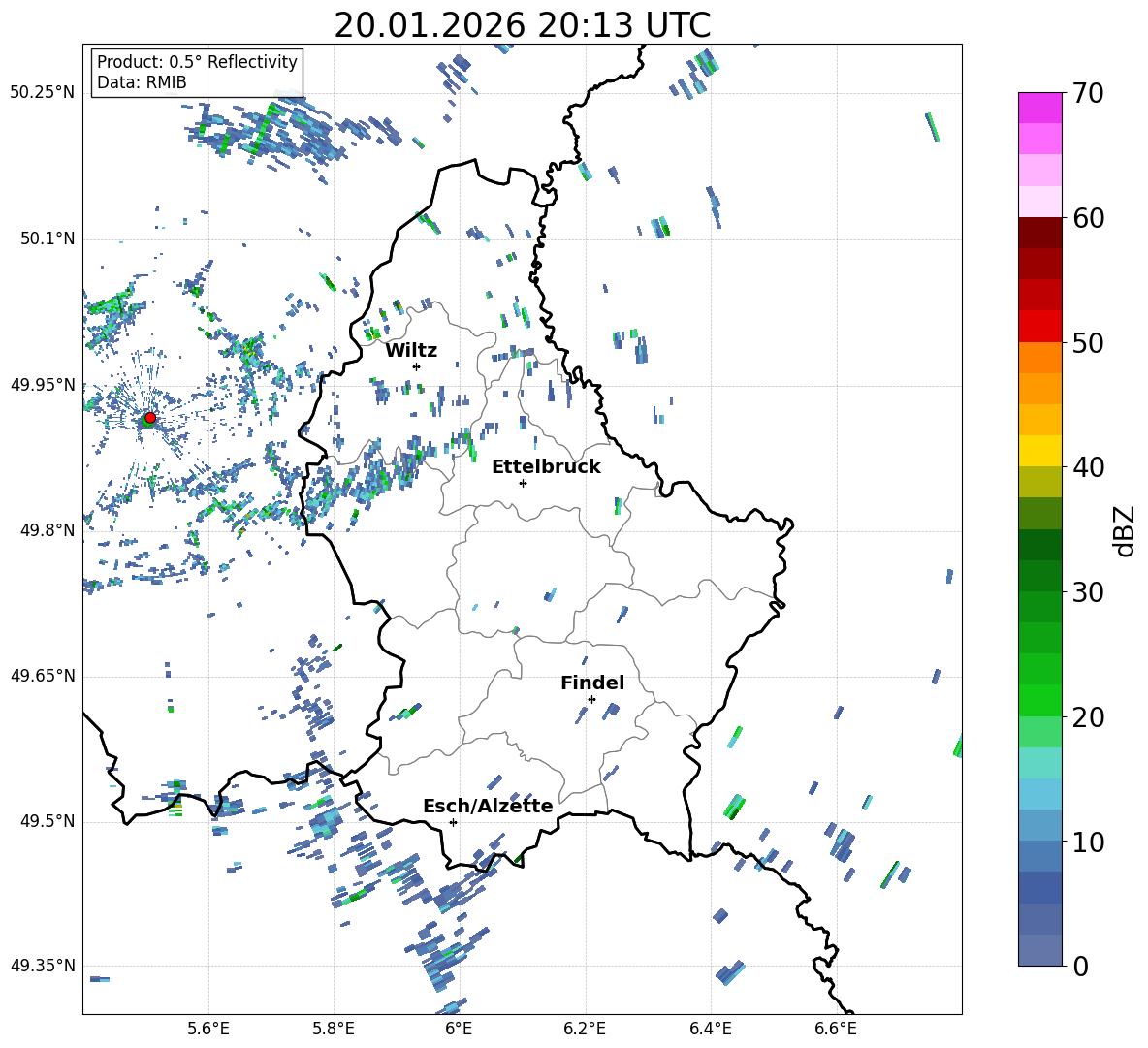Screen dimensions: 1148x1048
Task: Click the 49.65°N latitude label
Action: (43, 676)
